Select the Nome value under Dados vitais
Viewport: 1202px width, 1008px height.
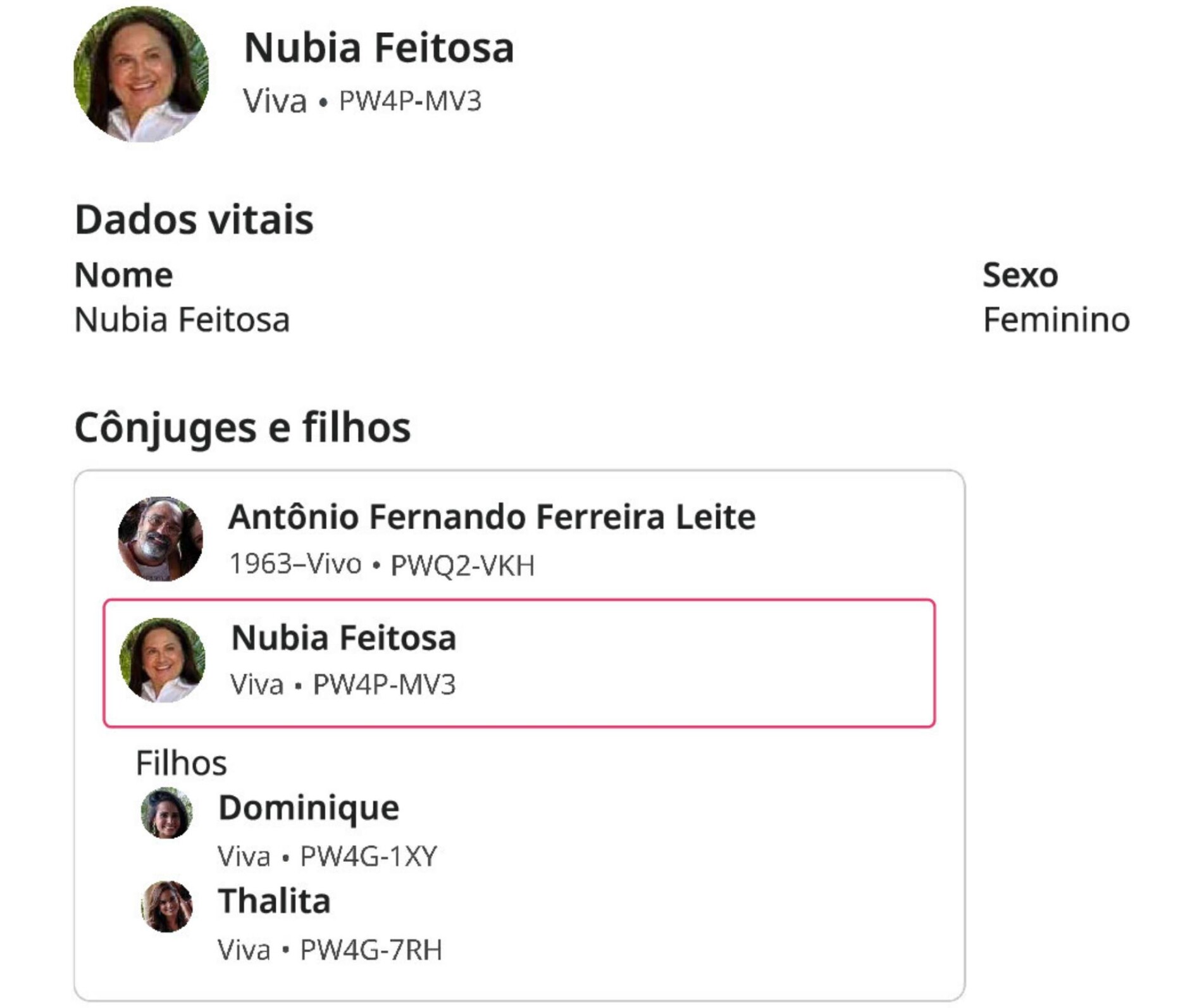[182, 320]
